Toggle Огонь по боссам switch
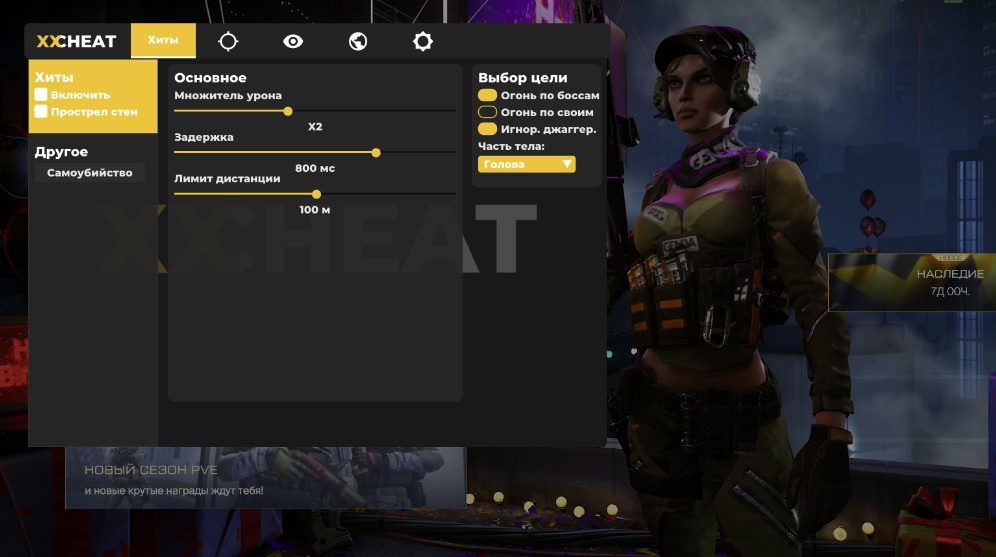 tap(487, 95)
